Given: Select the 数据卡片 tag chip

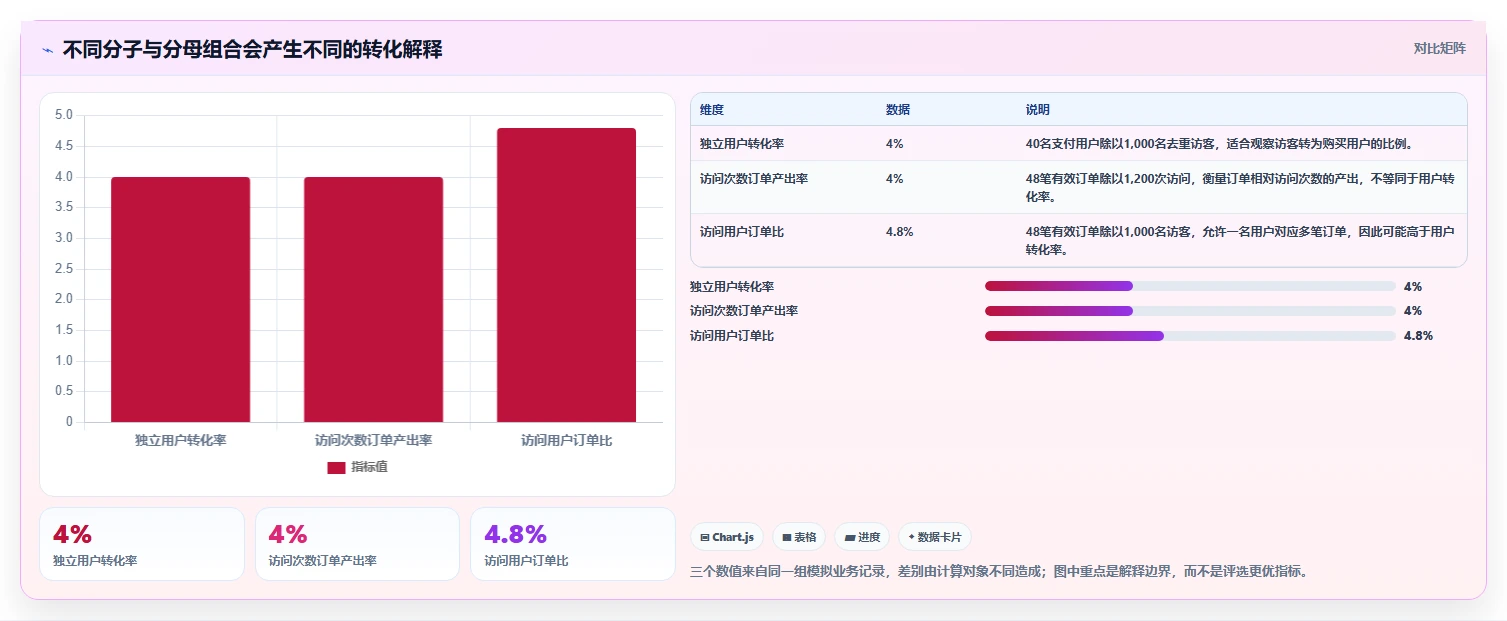Looking at the screenshot, I should [x=935, y=537].
